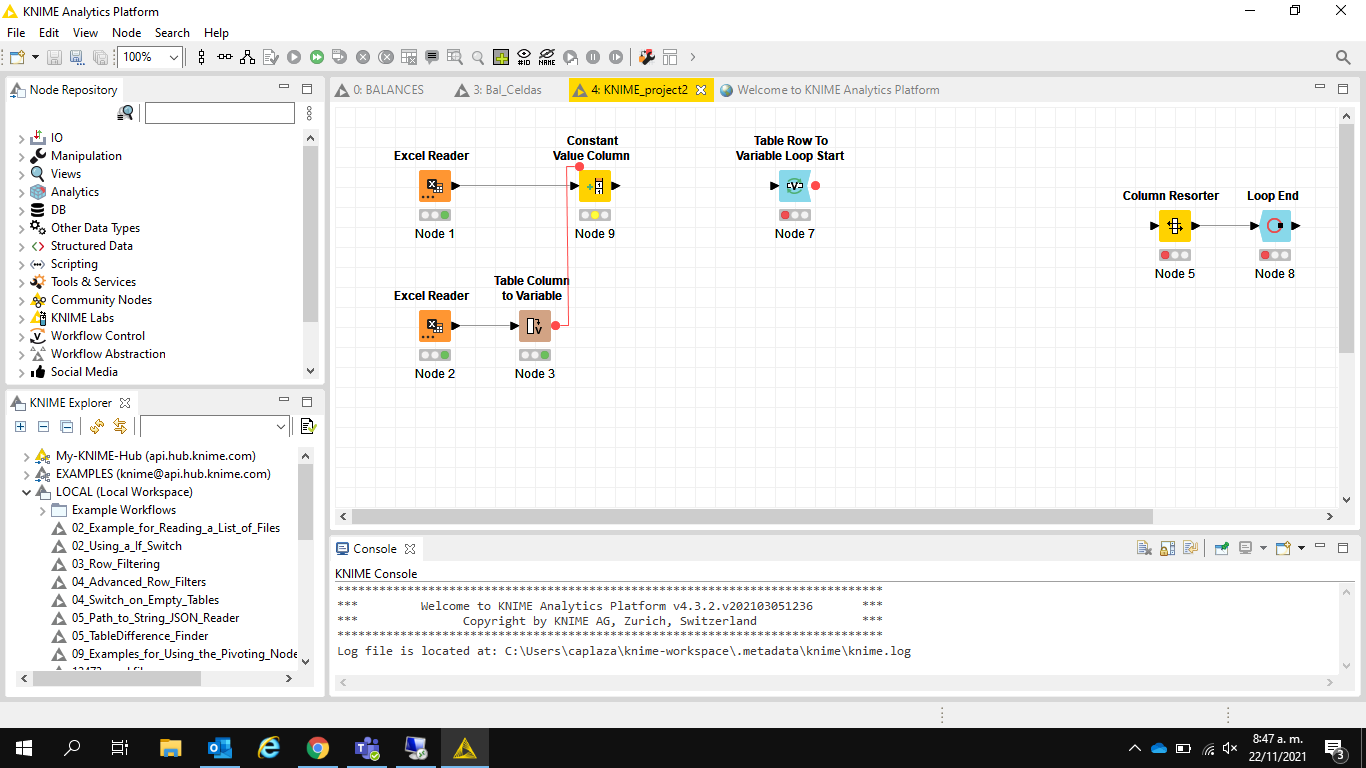Click workflow canvas vertical scrollbar

click(x=1346, y=236)
